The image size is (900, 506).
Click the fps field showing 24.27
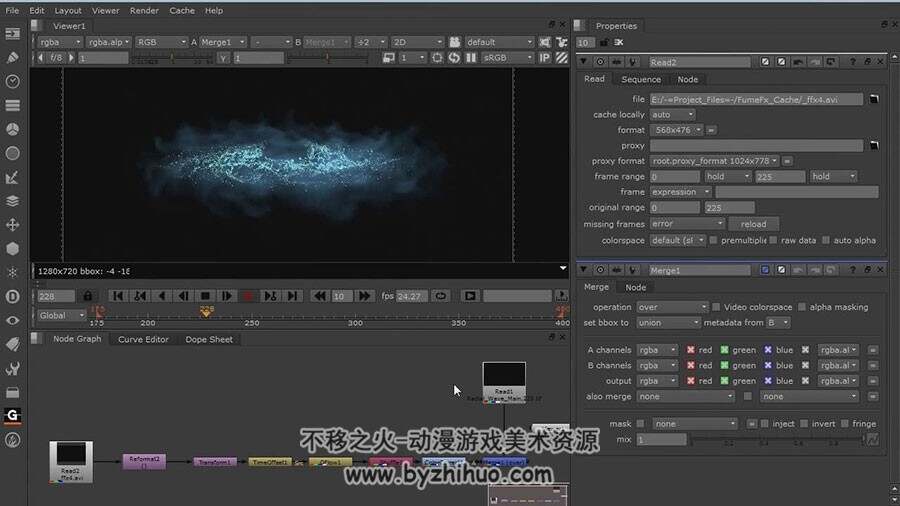click(x=411, y=296)
